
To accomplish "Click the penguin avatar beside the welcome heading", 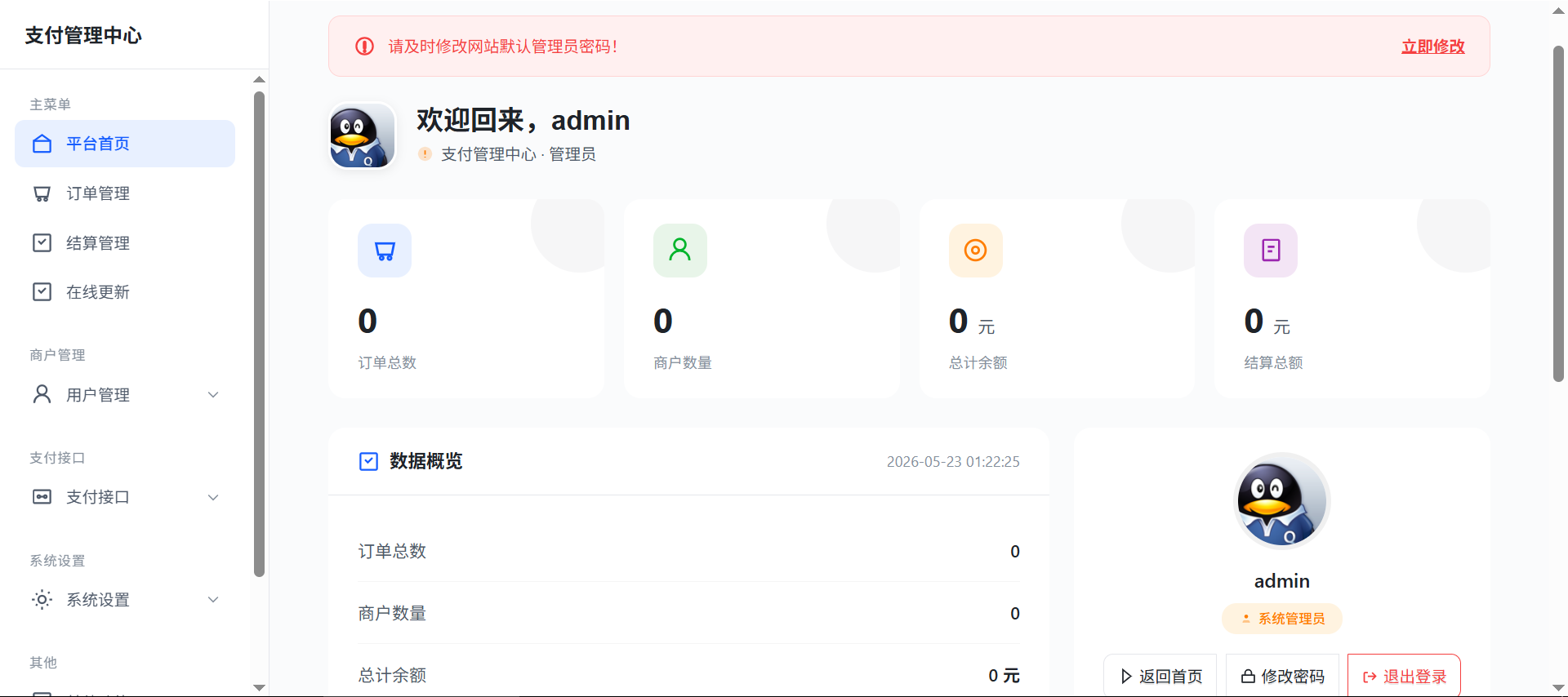I will 363,135.
